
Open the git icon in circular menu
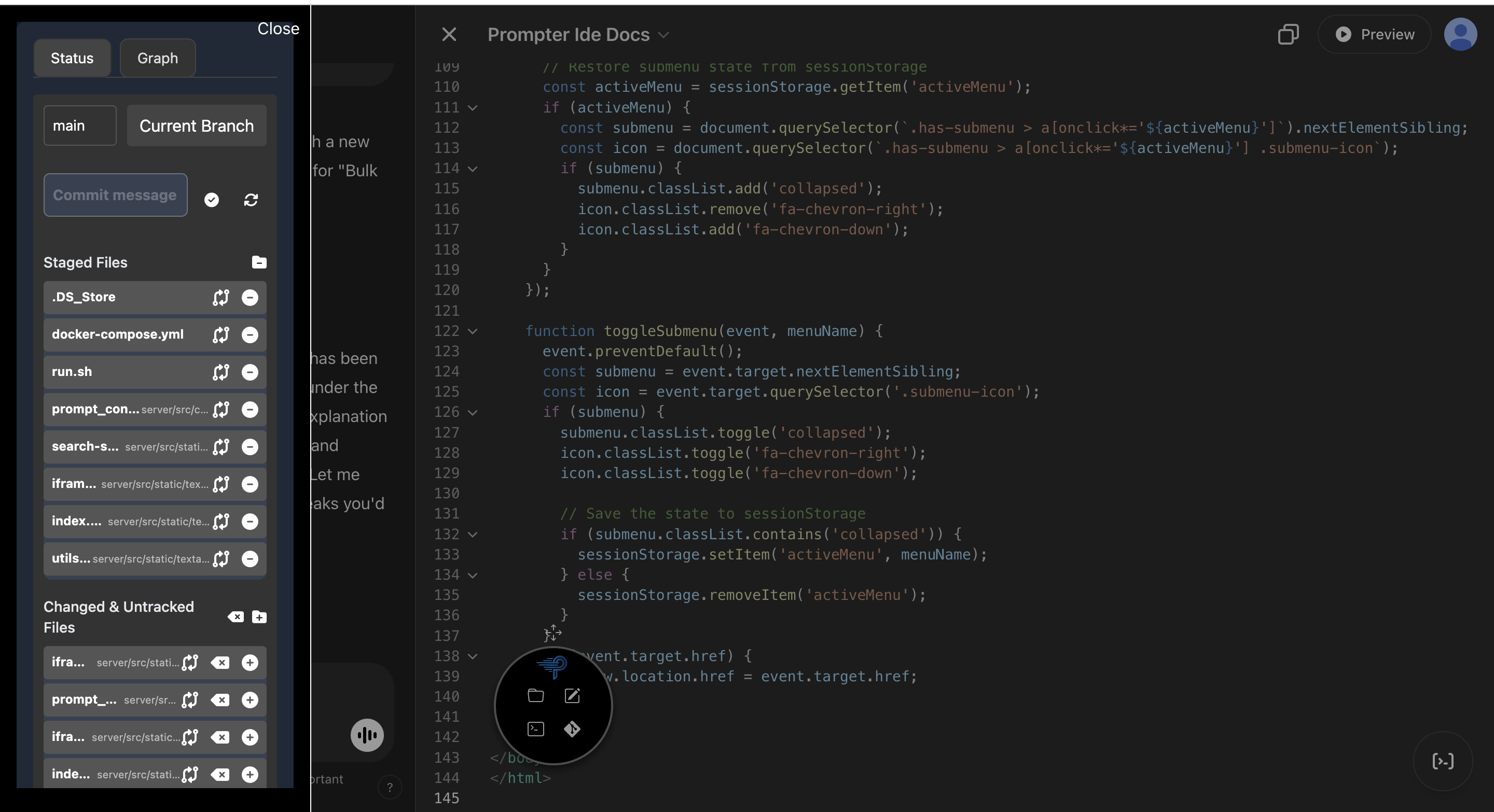pyautogui.click(x=572, y=729)
